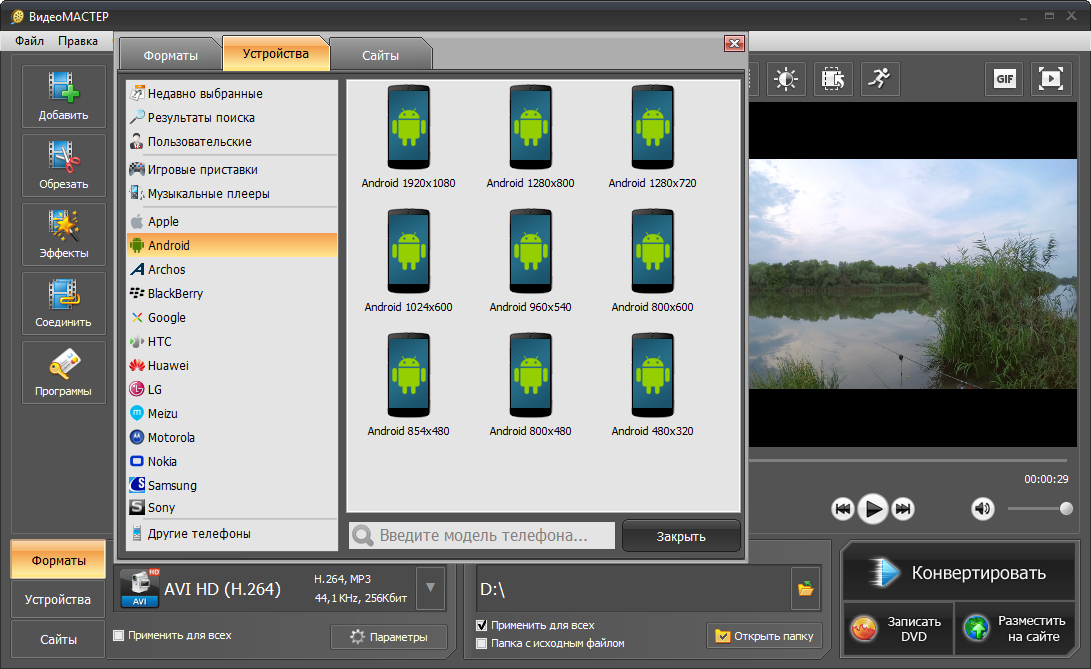The height and width of the screenshot is (669, 1091).
Task: Pick the Android 1024x600 preset
Action: 408,261
